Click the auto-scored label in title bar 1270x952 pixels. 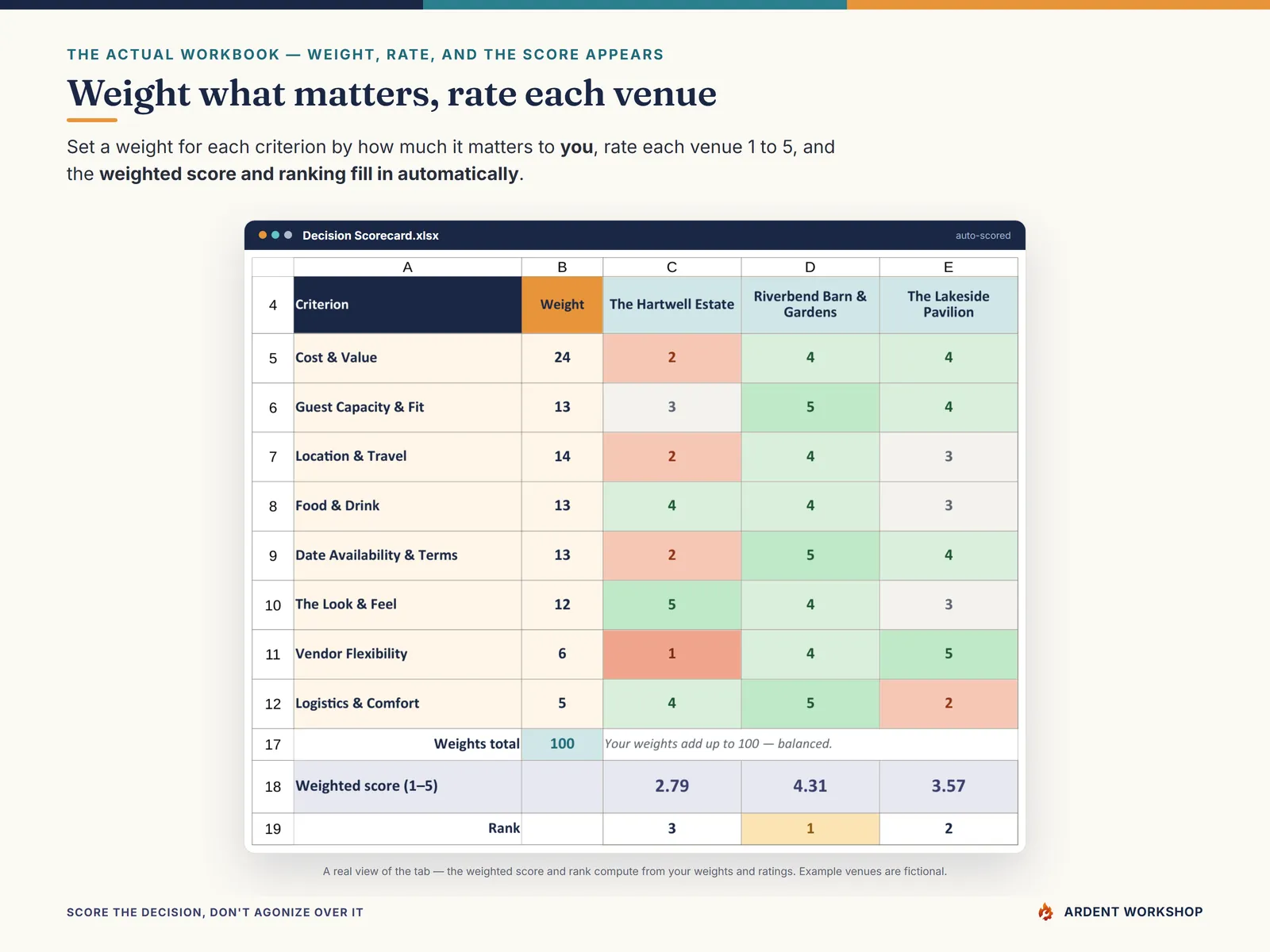point(983,236)
